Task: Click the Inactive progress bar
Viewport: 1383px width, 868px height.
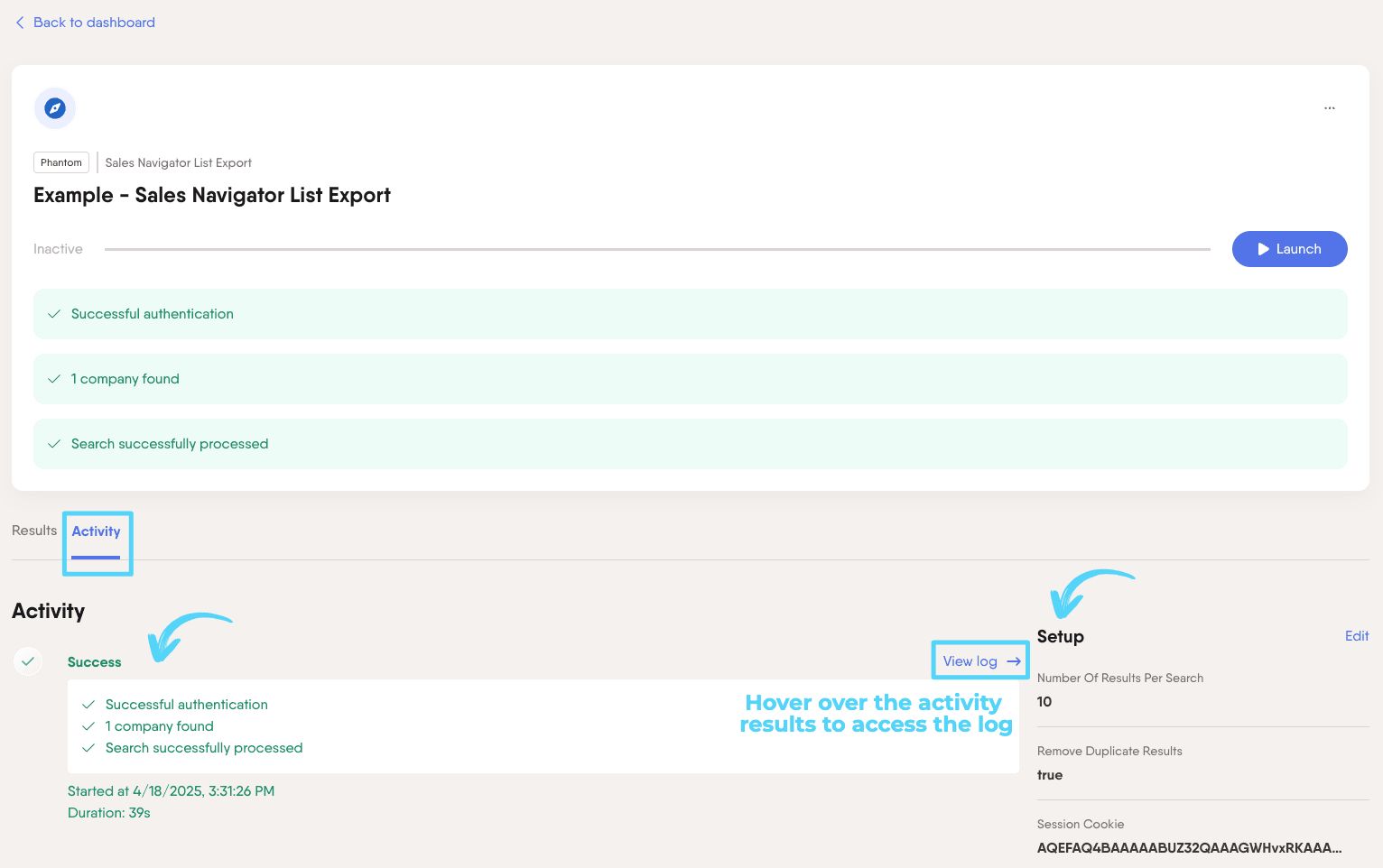Action: pos(657,249)
